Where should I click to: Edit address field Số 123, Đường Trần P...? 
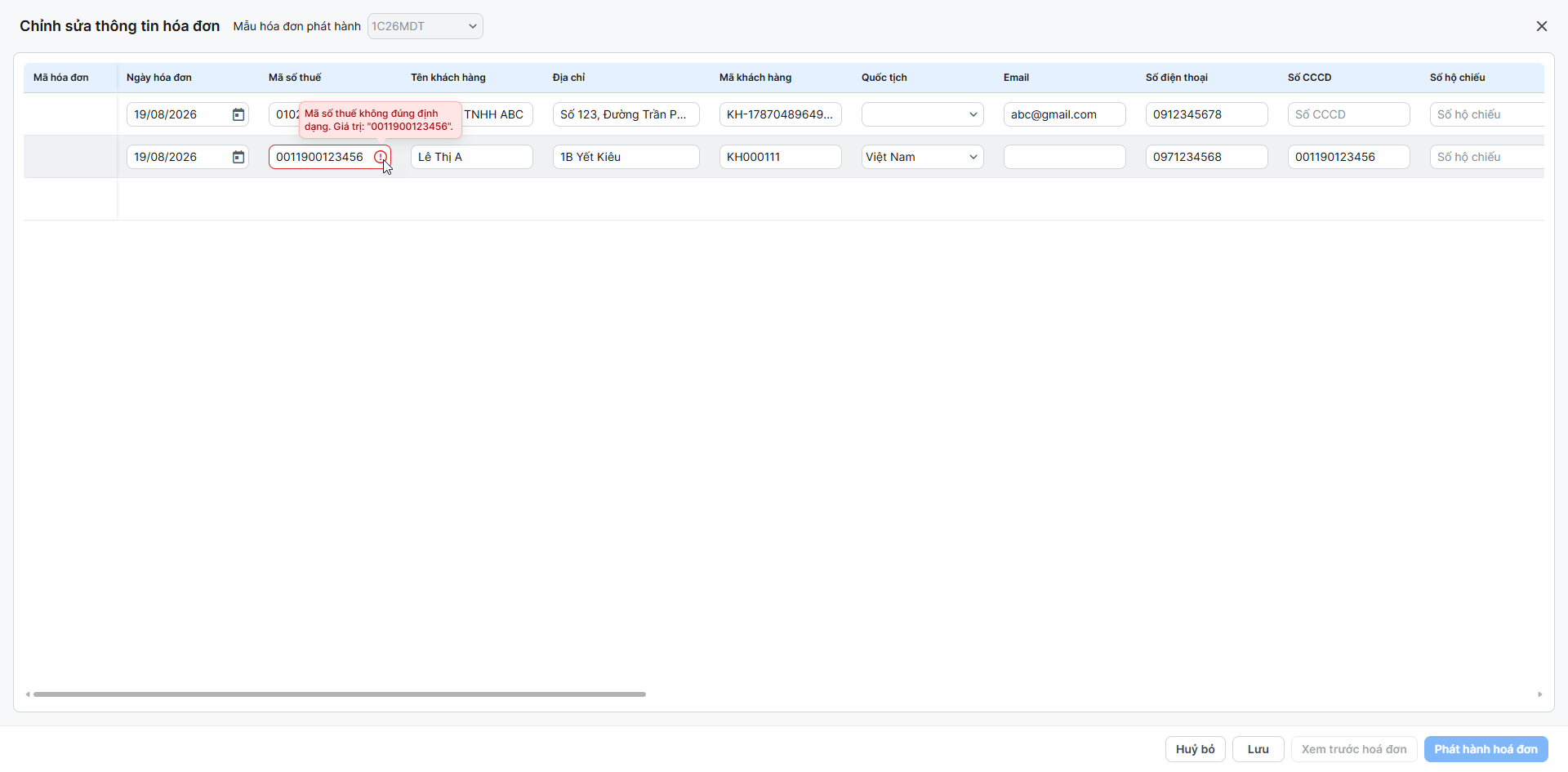626,114
